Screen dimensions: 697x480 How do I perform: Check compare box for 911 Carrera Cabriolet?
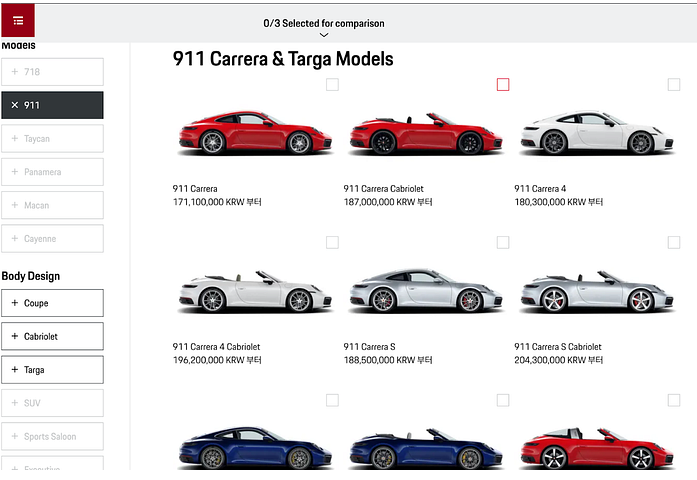503,84
